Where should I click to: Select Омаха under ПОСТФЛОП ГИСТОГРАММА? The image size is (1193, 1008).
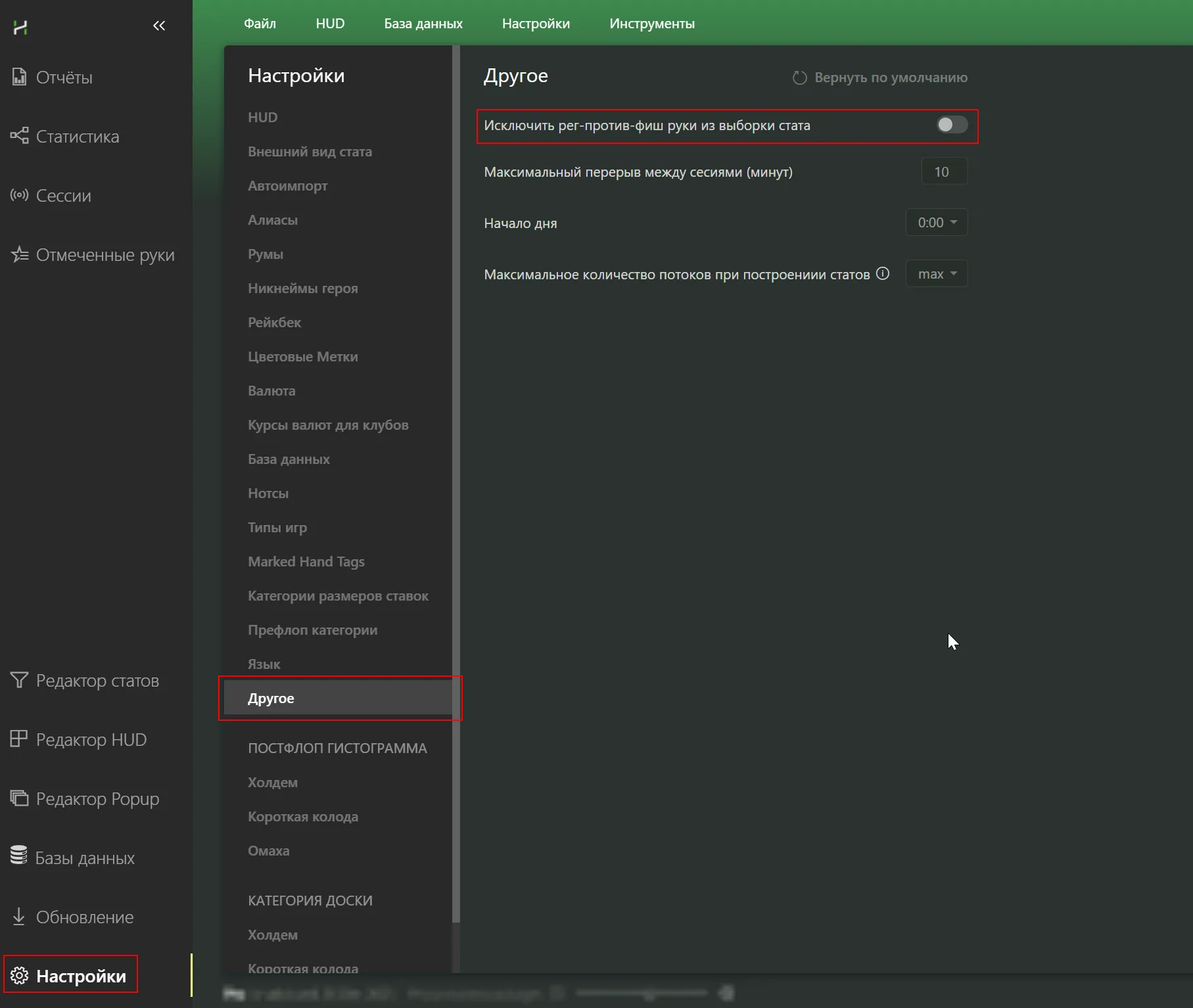(268, 850)
